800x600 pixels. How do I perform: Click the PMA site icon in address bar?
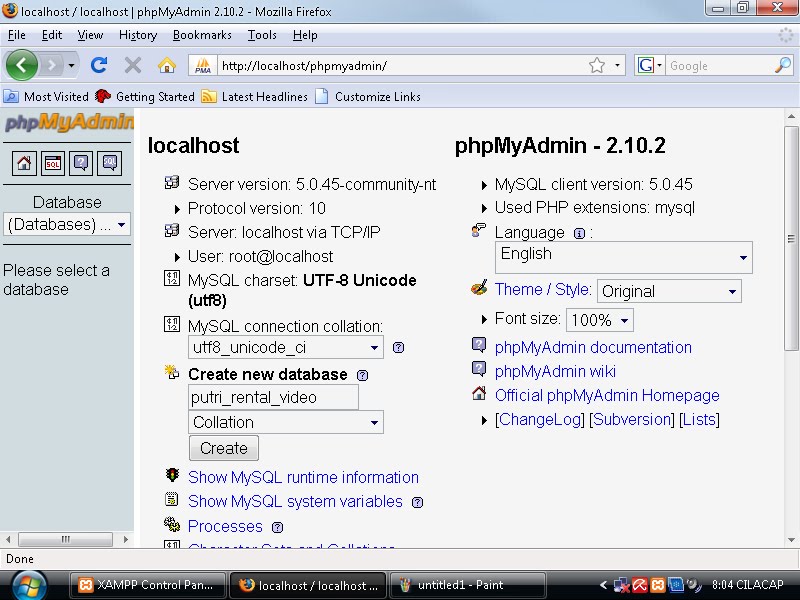tap(203, 65)
